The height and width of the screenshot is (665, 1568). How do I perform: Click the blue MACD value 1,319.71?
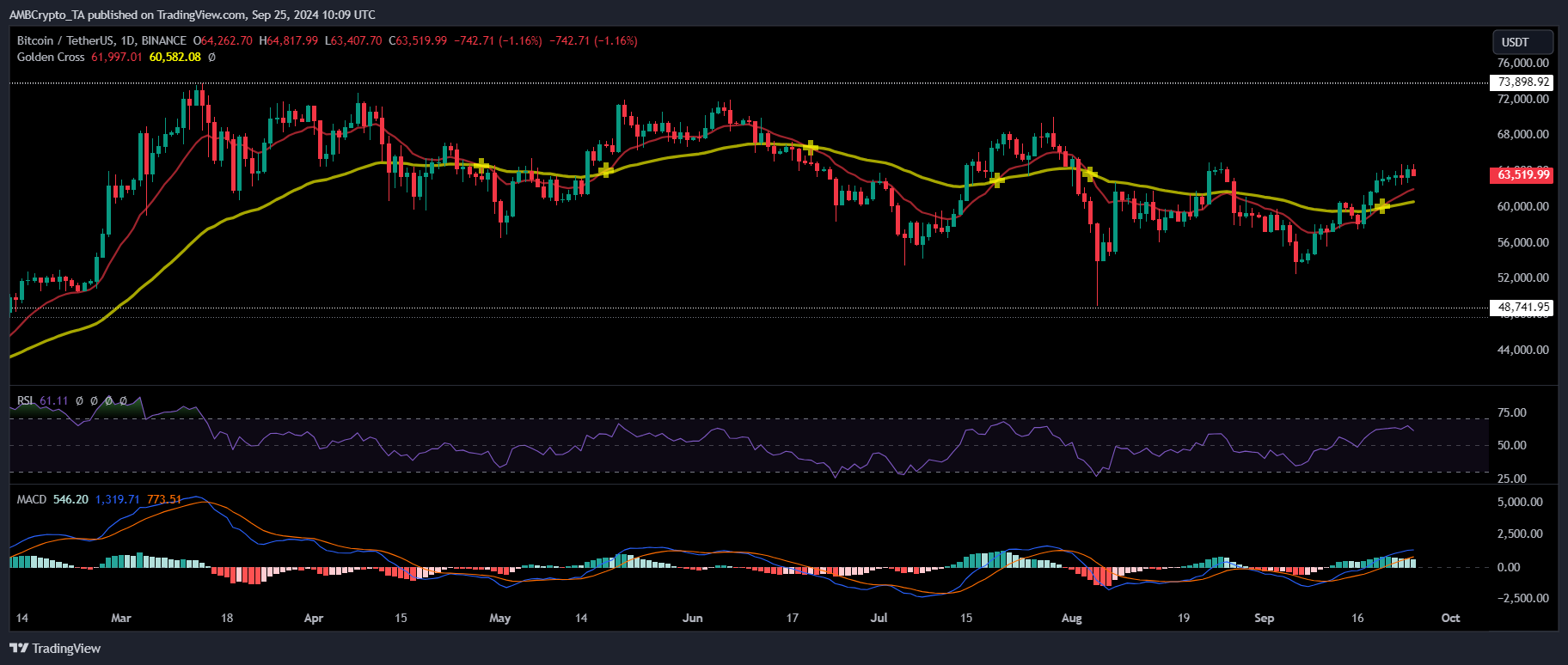tap(118, 499)
